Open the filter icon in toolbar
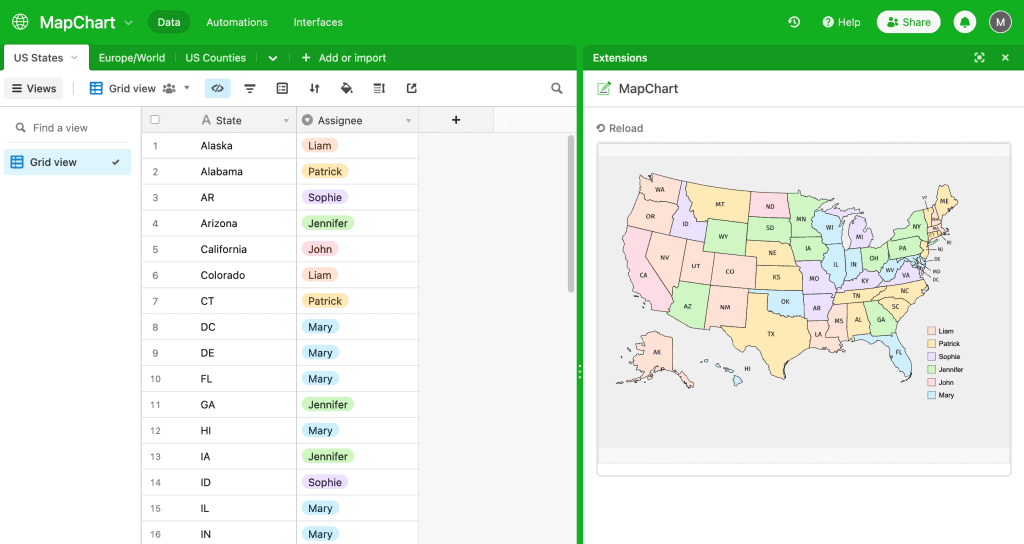1024x544 pixels. coord(249,88)
